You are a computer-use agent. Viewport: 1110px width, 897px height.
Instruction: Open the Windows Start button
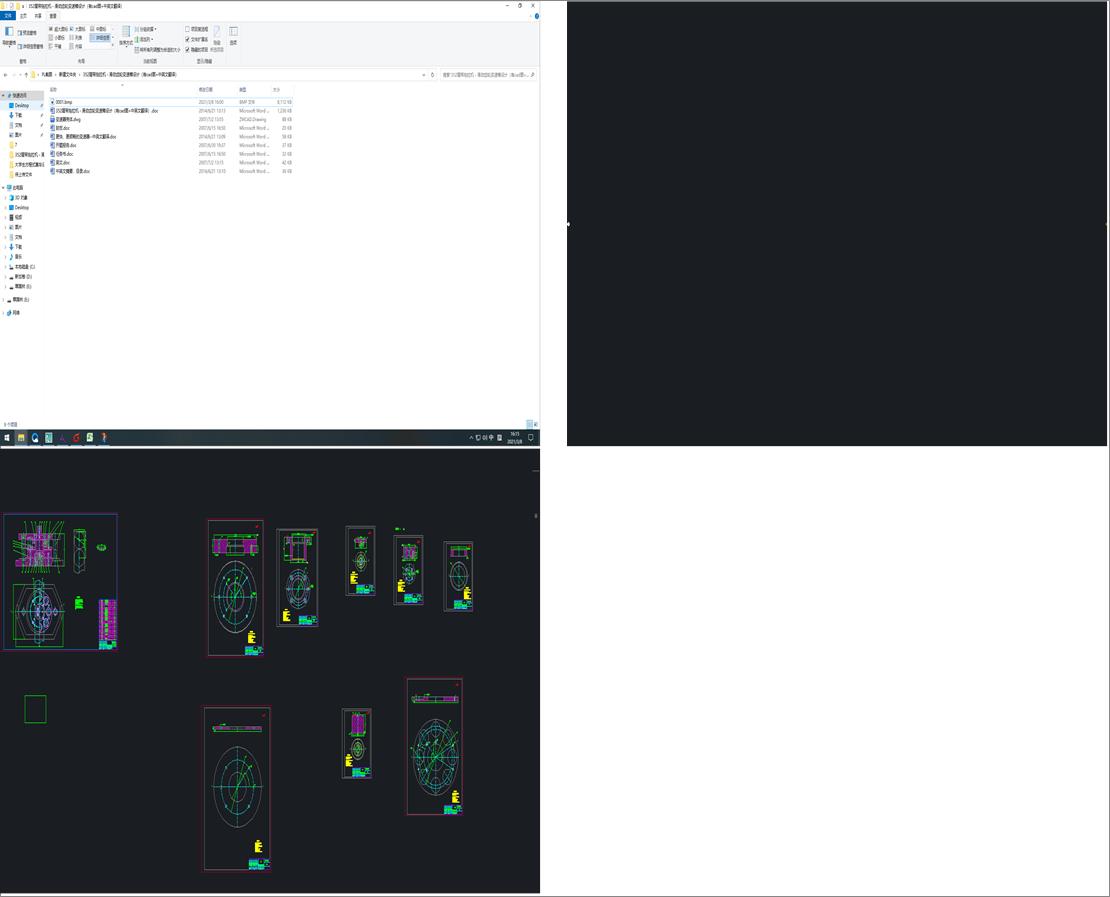7,438
